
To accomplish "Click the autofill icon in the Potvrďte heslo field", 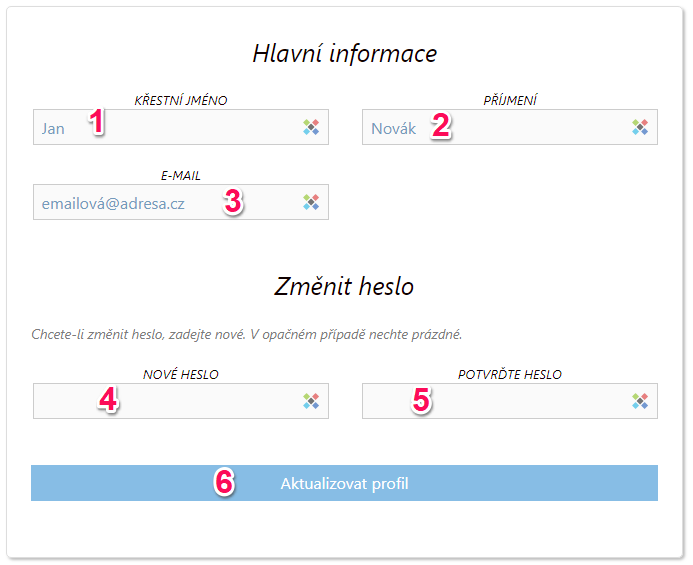I will point(640,401).
